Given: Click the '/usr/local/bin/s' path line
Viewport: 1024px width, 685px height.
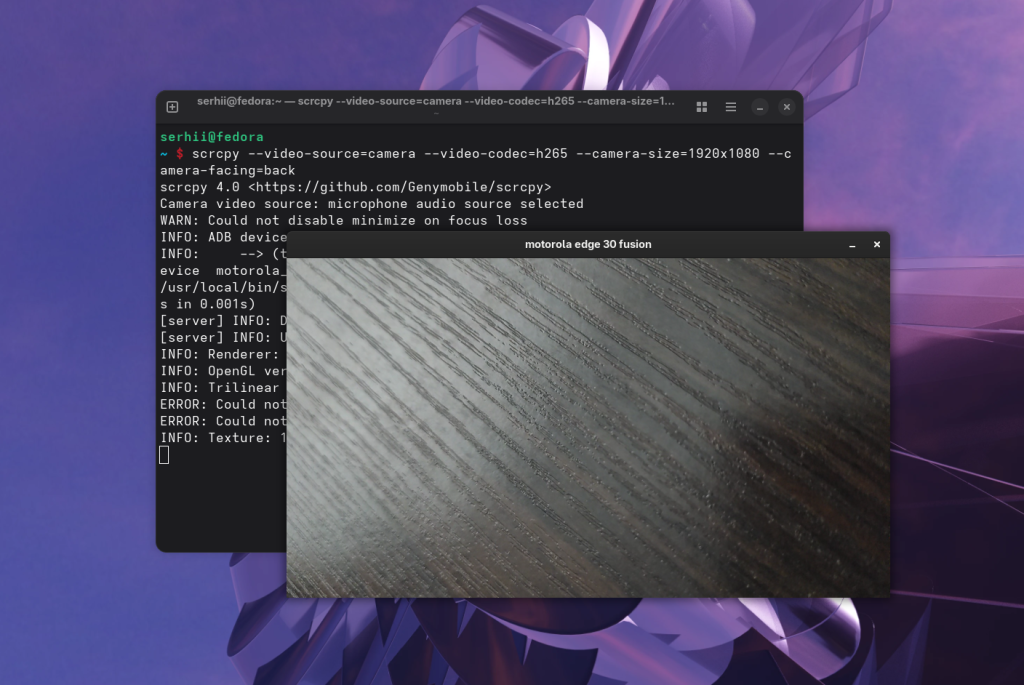Looking at the screenshot, I should pos(223,287).
